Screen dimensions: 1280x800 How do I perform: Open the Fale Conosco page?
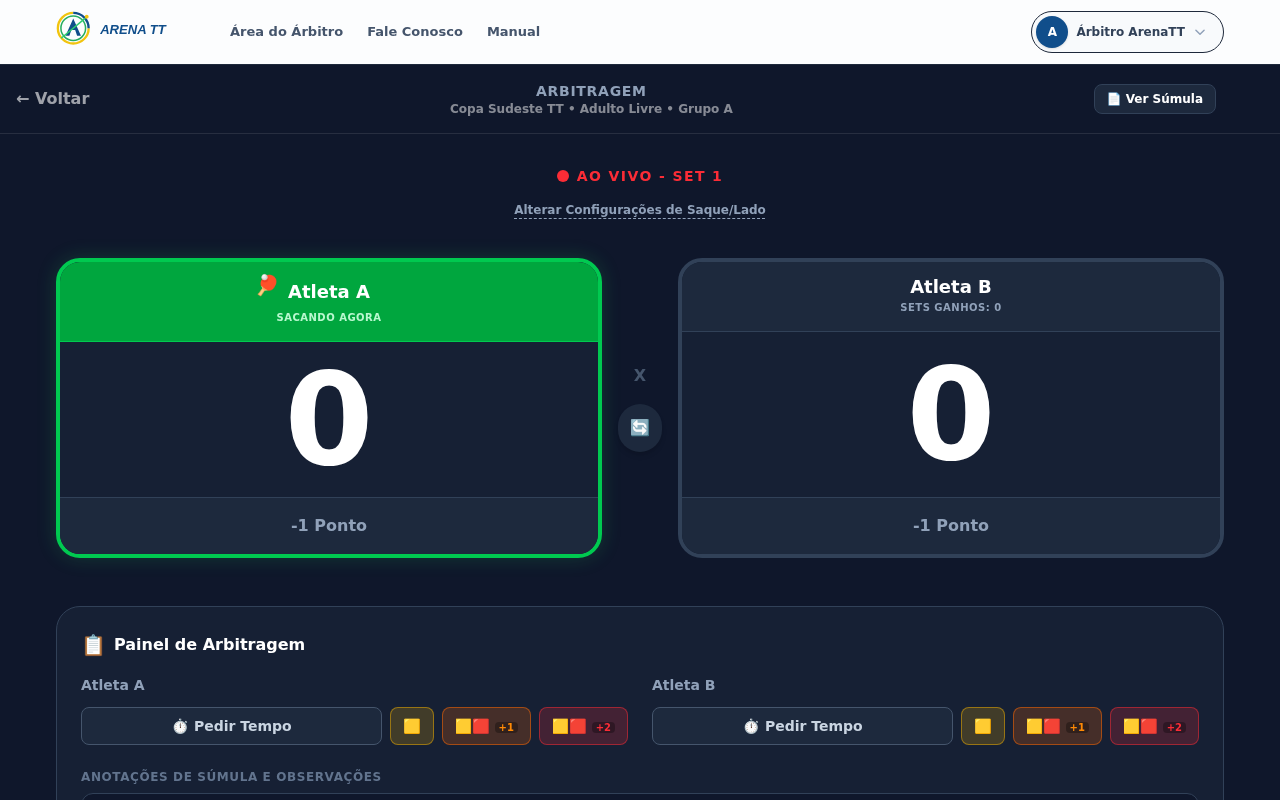(x=415, y=32)
